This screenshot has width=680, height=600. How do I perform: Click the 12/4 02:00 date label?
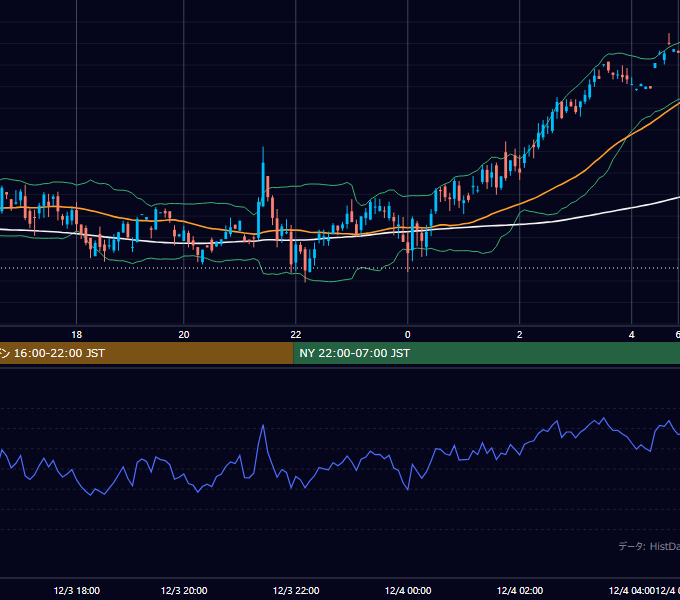(x=520, y=590)
